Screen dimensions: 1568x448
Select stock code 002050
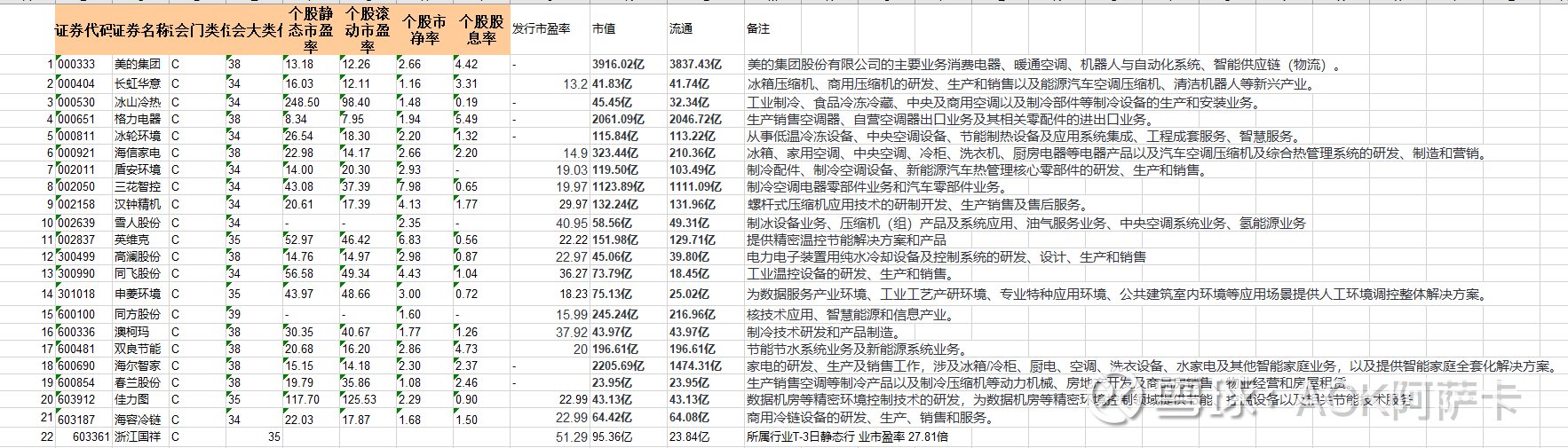pos(76,186)
